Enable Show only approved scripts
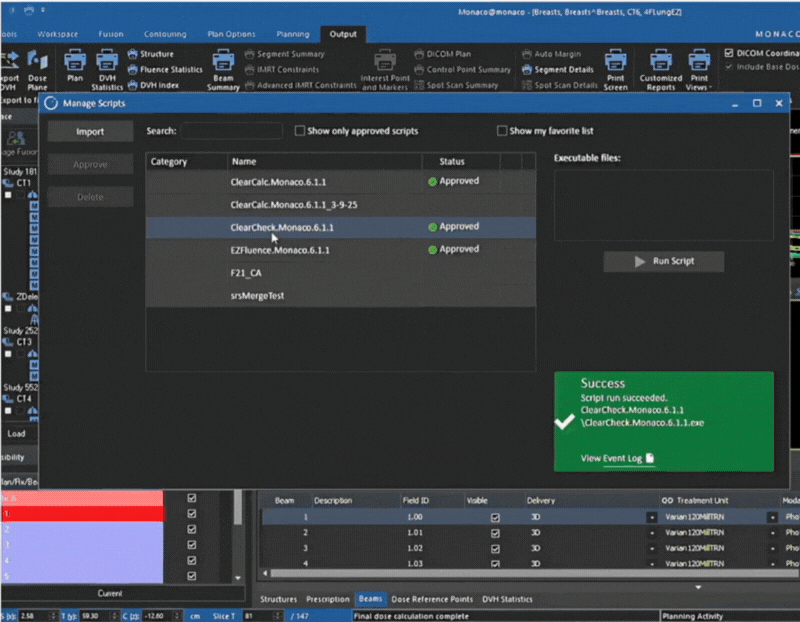800x622 pixels. tap(300, 131)
